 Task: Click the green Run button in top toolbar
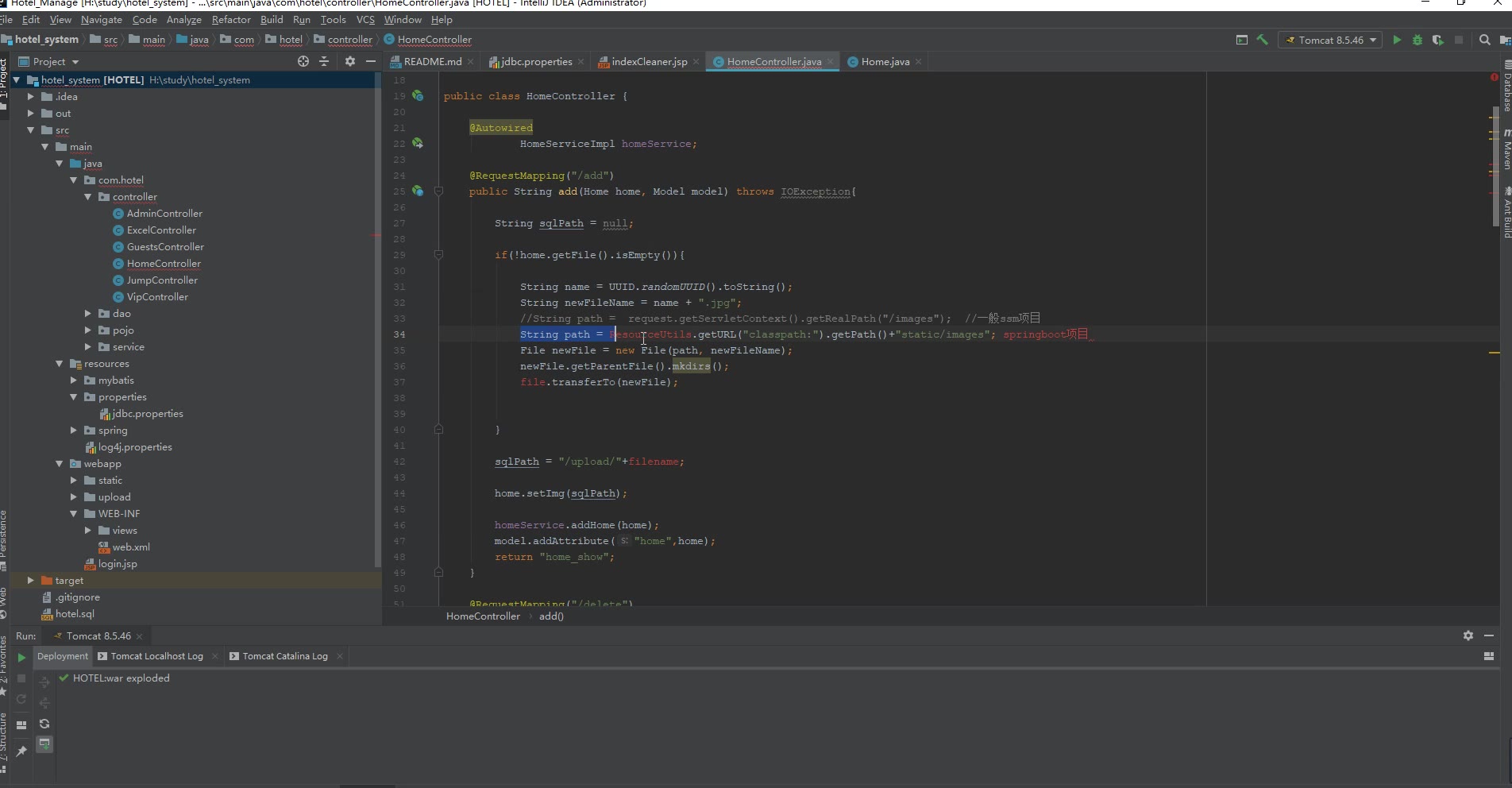(1397, 40)
